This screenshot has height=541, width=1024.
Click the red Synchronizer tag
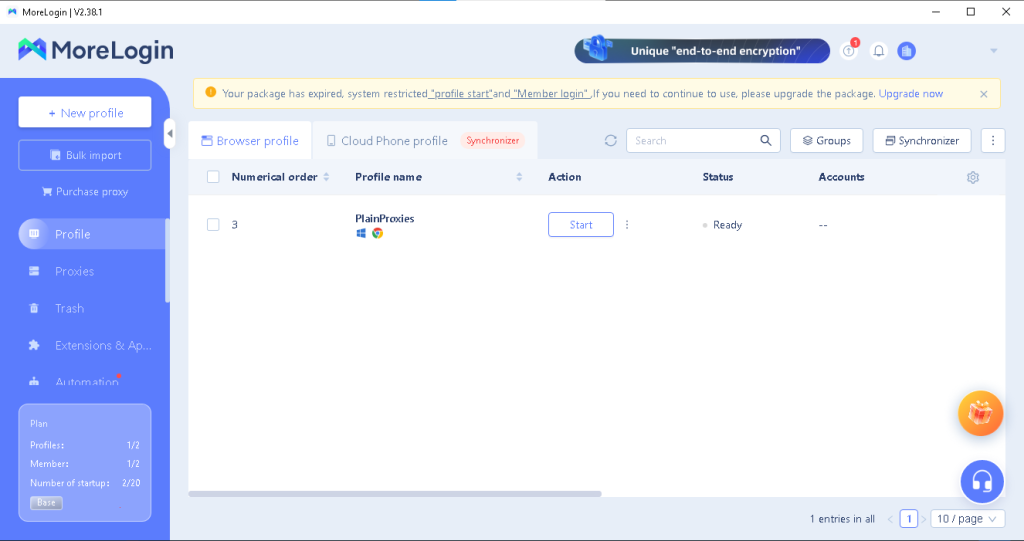tap(492, 140)
